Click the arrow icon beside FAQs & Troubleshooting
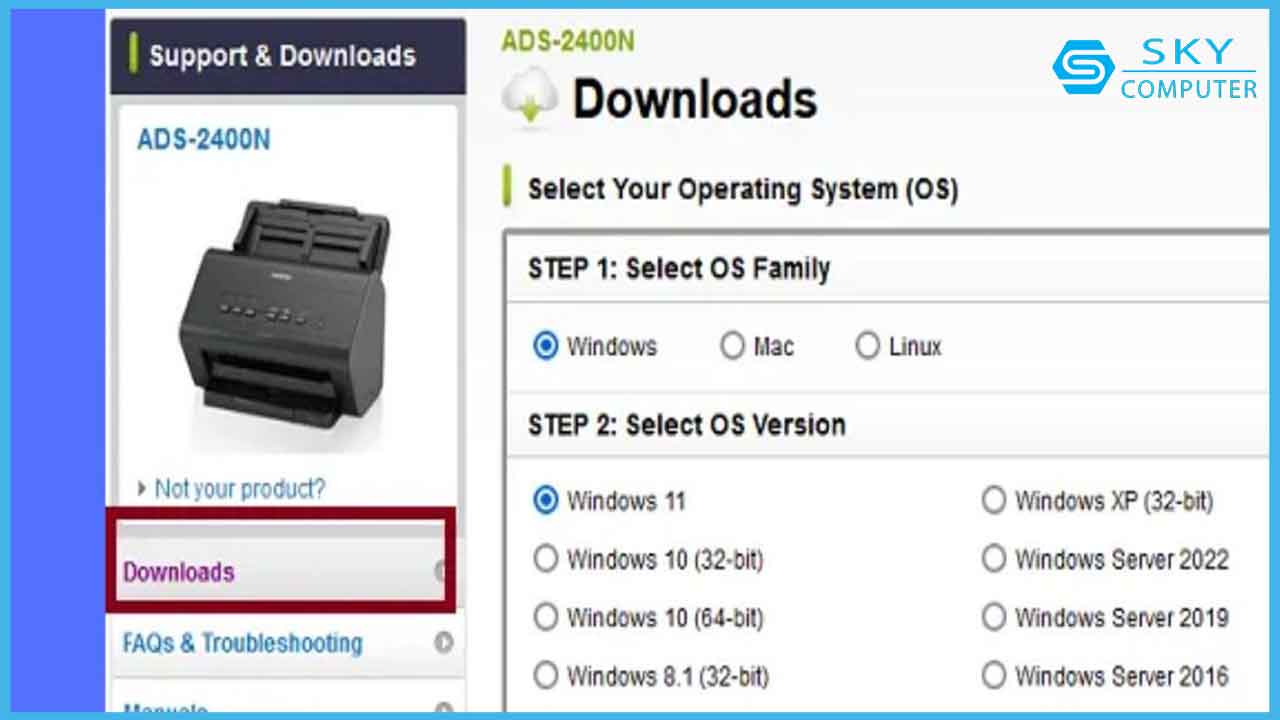Image resolution: width=1280 pixels, height=720 pixels. (444, 643)
